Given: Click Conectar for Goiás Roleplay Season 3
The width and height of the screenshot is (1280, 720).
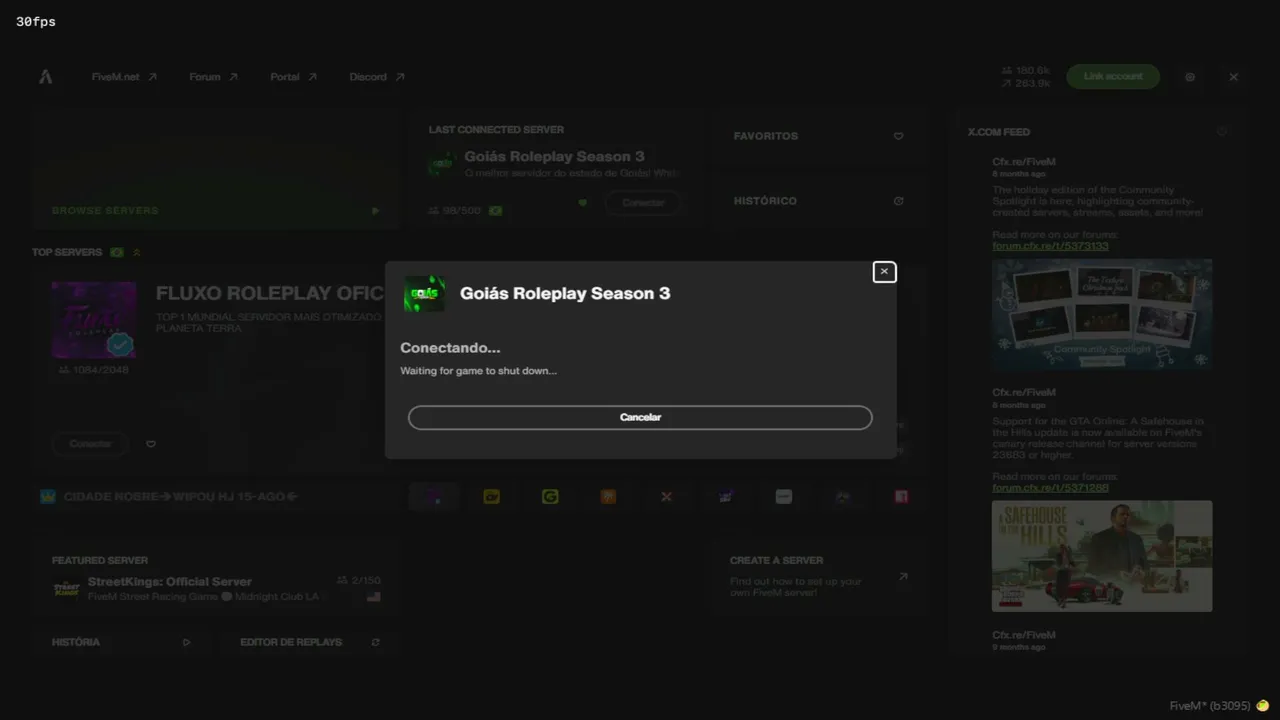Looking at the screenshot, I should (643, 203).
